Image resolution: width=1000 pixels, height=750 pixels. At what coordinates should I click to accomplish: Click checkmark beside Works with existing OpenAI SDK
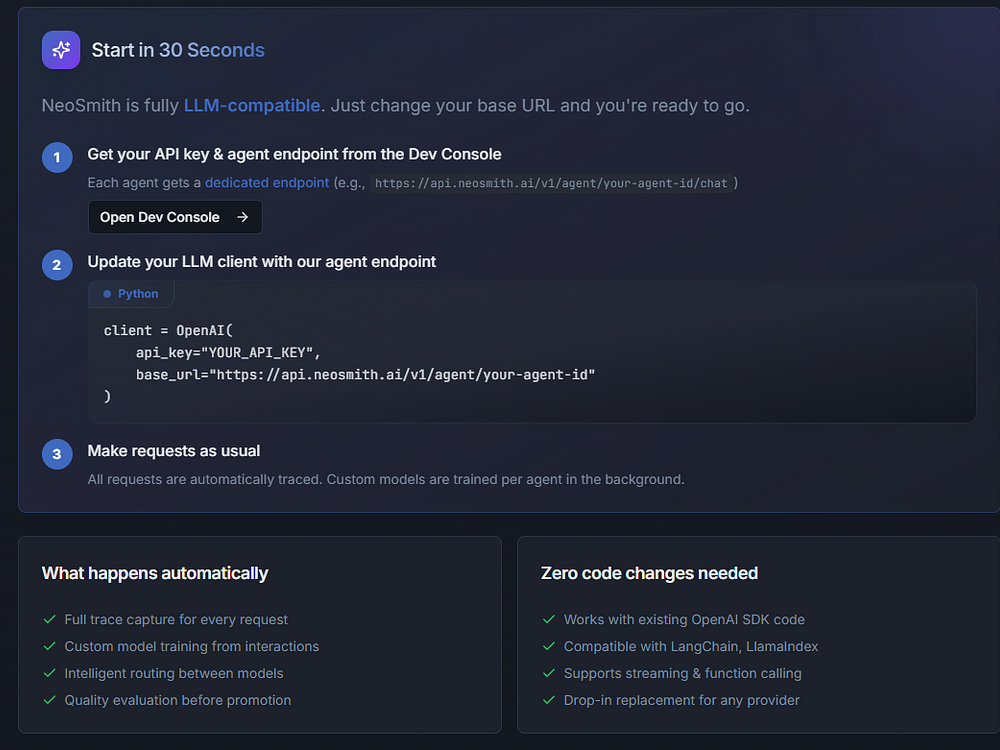(x=549, y=620)
